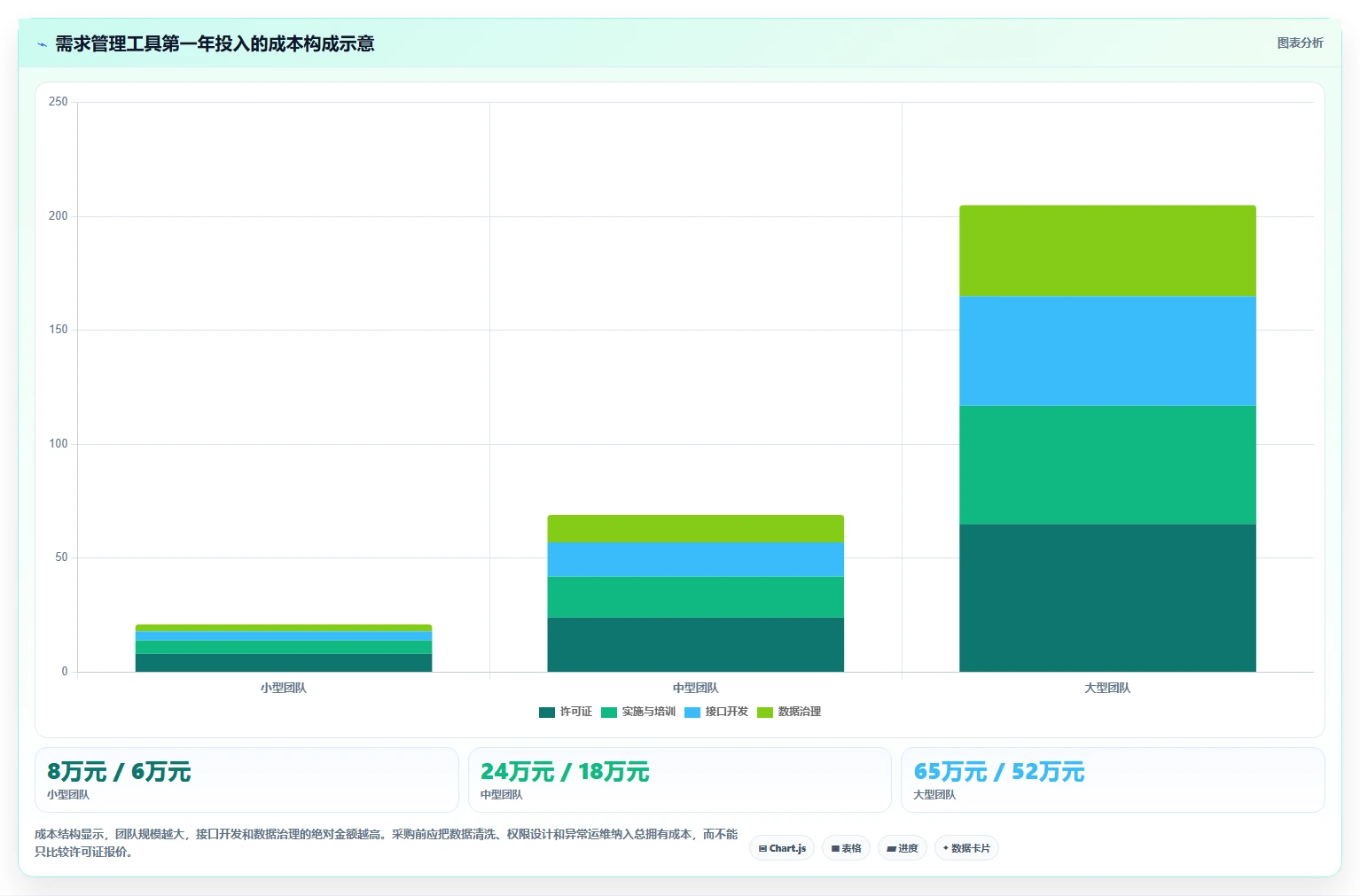This screenshot has width=1360, height=896.
Task: Click the 中型团队 lime 数据治理 bar segment
Action: point(695,529)
